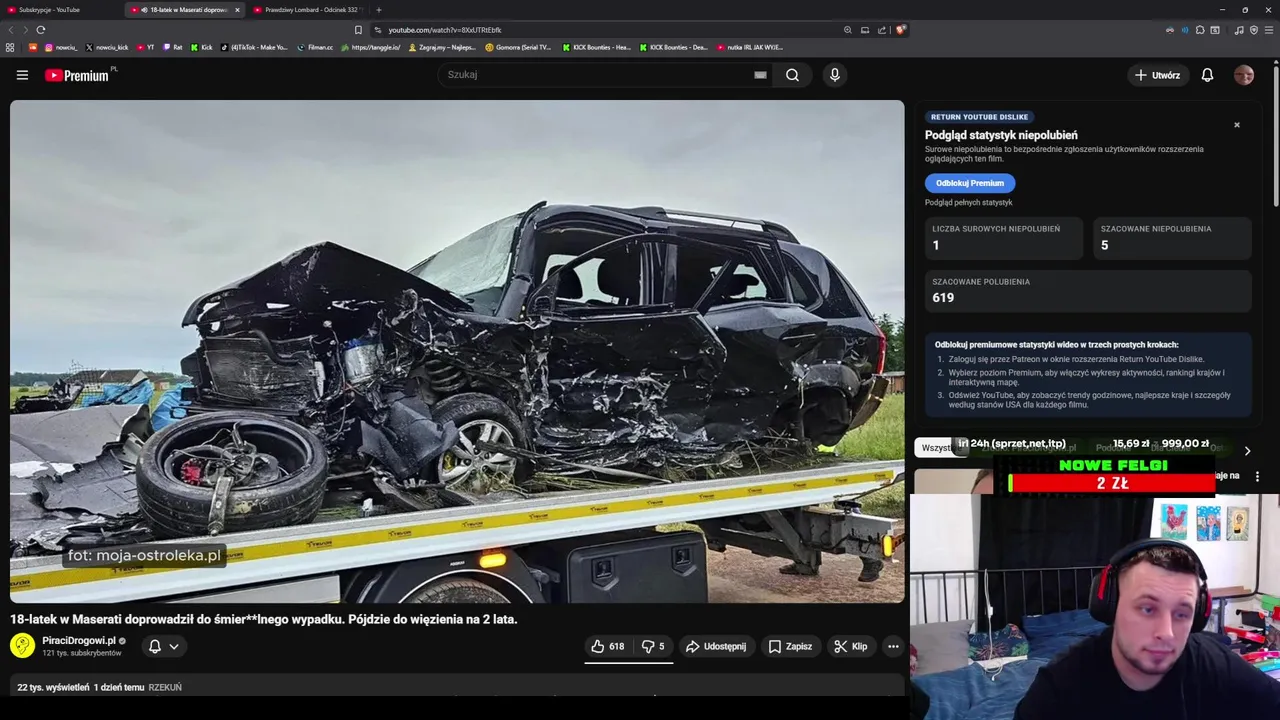Click the video player frame

coord(457,351)
